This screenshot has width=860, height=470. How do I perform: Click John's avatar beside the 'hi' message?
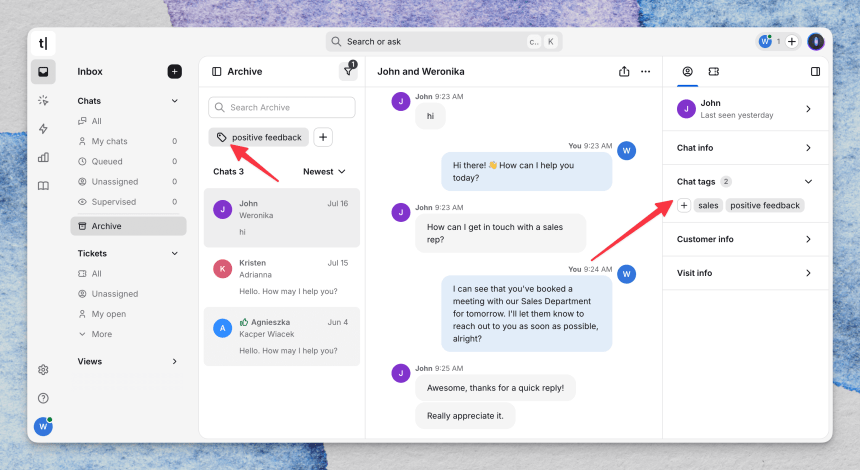[400, 101]
